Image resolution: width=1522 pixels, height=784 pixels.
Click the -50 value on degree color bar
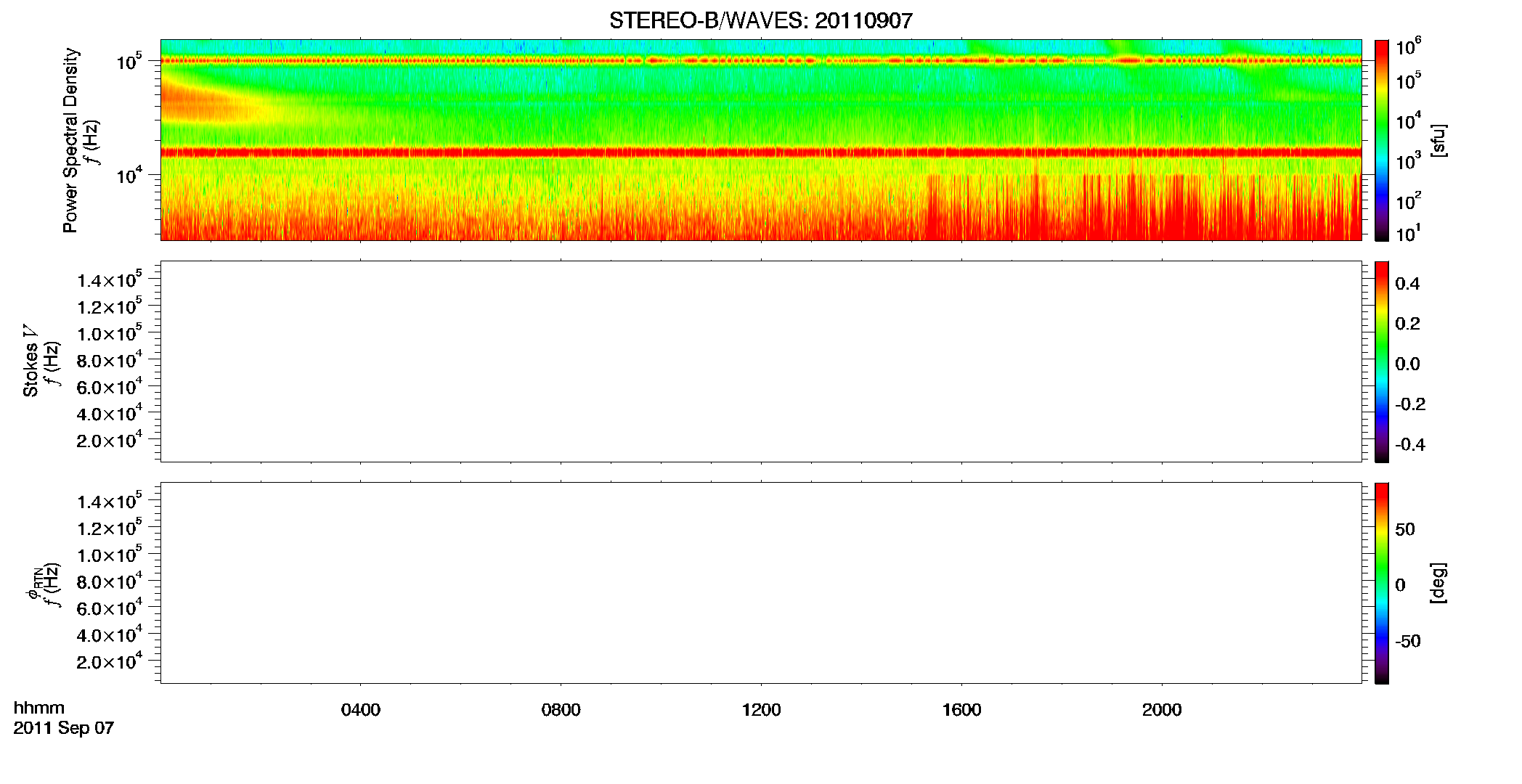pos(1409,641)
